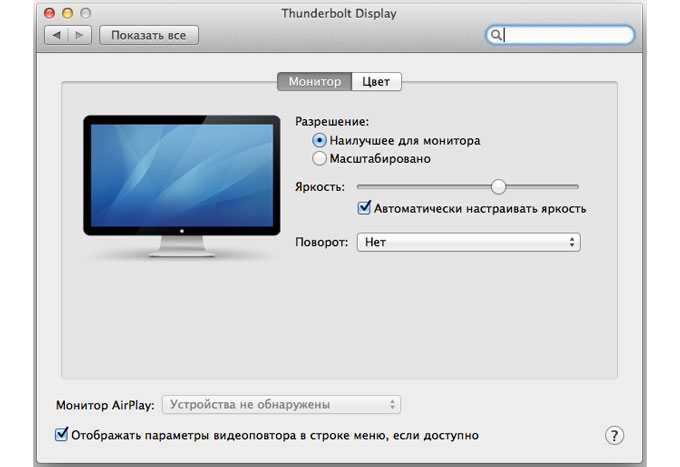This screenshot has height=467, width=680.
Task: Go back with the left arrow button
Action: [x=56, y=35]
